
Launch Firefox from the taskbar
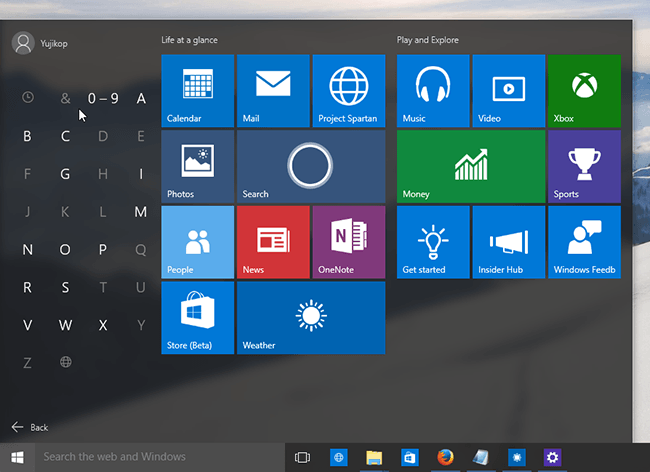tap(445, 457)
